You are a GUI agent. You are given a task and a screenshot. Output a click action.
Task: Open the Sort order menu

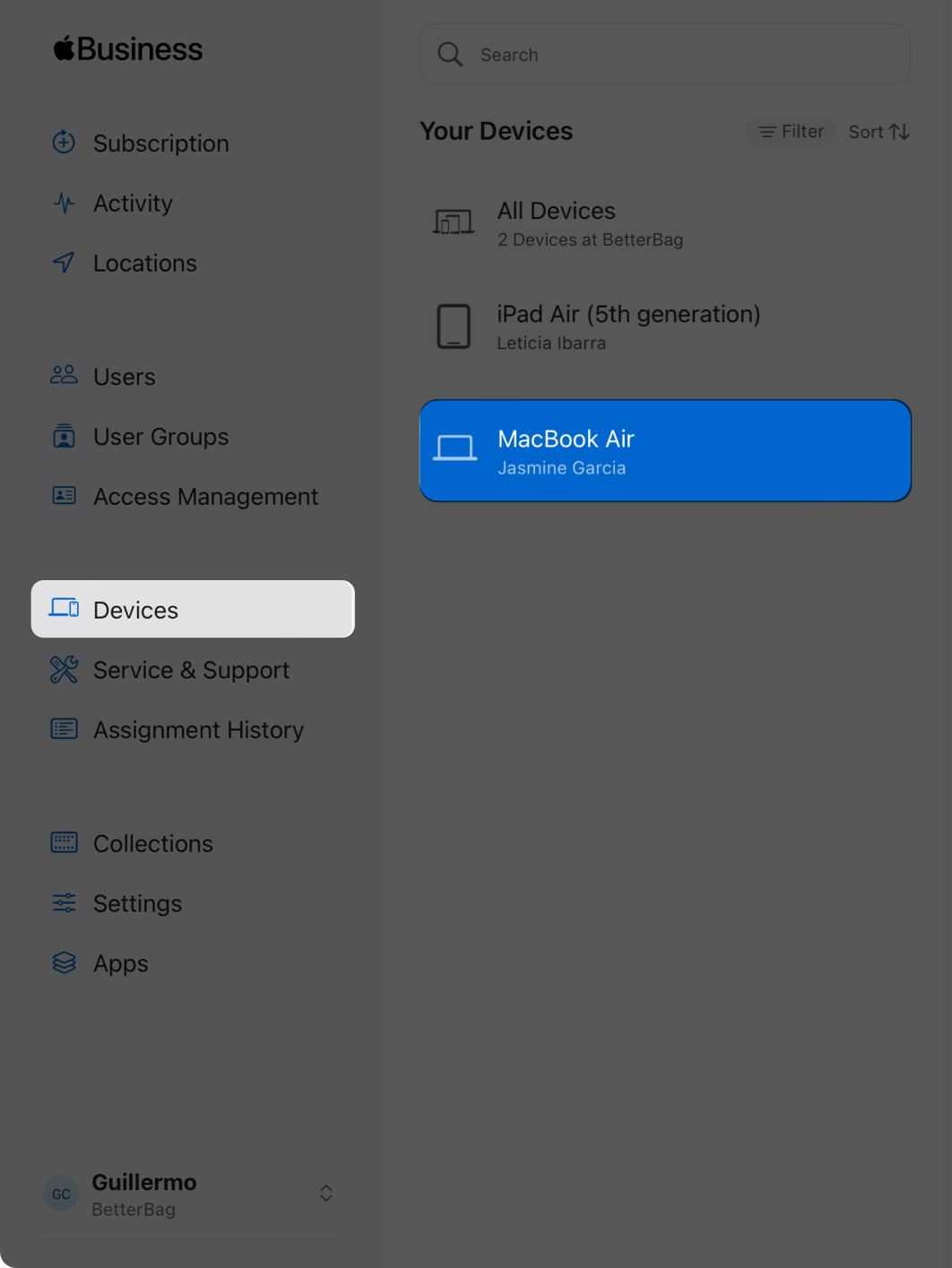[x=878, y=132]
